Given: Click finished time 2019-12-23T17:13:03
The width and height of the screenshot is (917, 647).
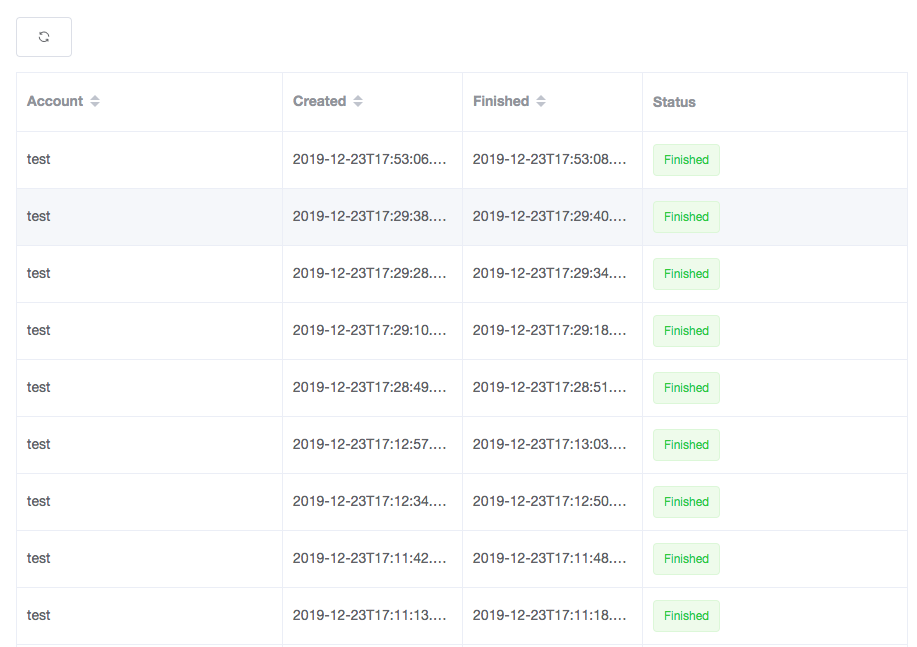Looking at the screenshot, I should click(550, 445).
